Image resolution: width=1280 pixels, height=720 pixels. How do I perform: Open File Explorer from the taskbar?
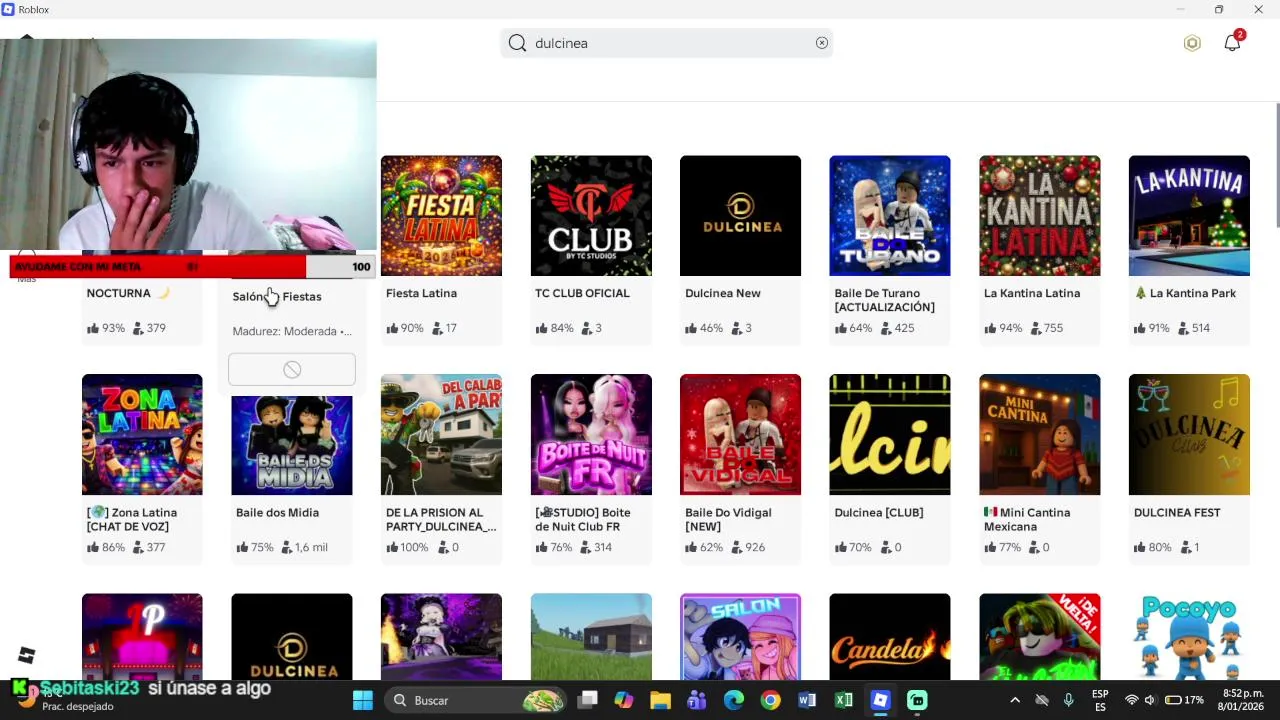(660, 700)
